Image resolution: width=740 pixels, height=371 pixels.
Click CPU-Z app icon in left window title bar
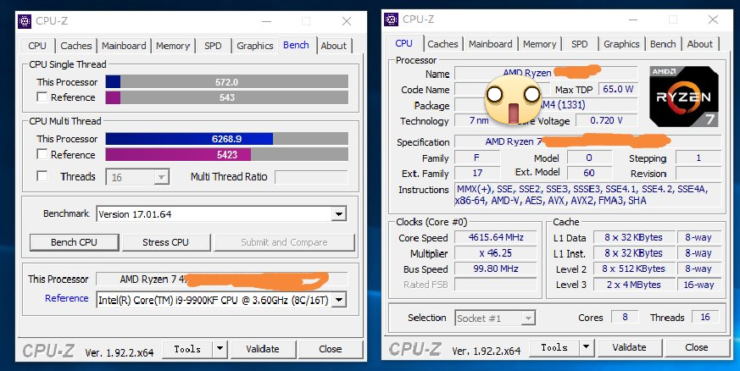25,21
